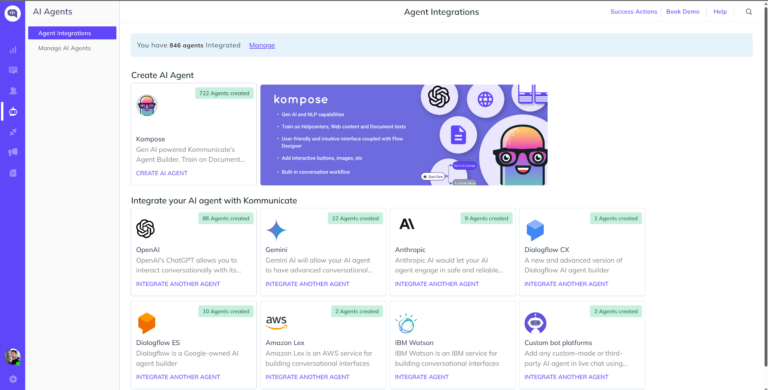768x390 pixels.
Task: Open the integrations plug sidebar icon
Action: pyautogui.click(x=13, y=132)
